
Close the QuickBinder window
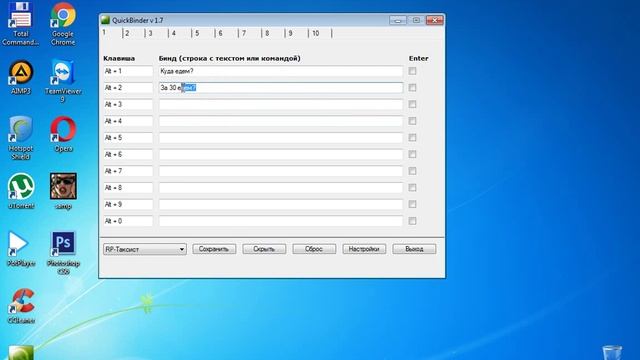click(x=435, y=20)
